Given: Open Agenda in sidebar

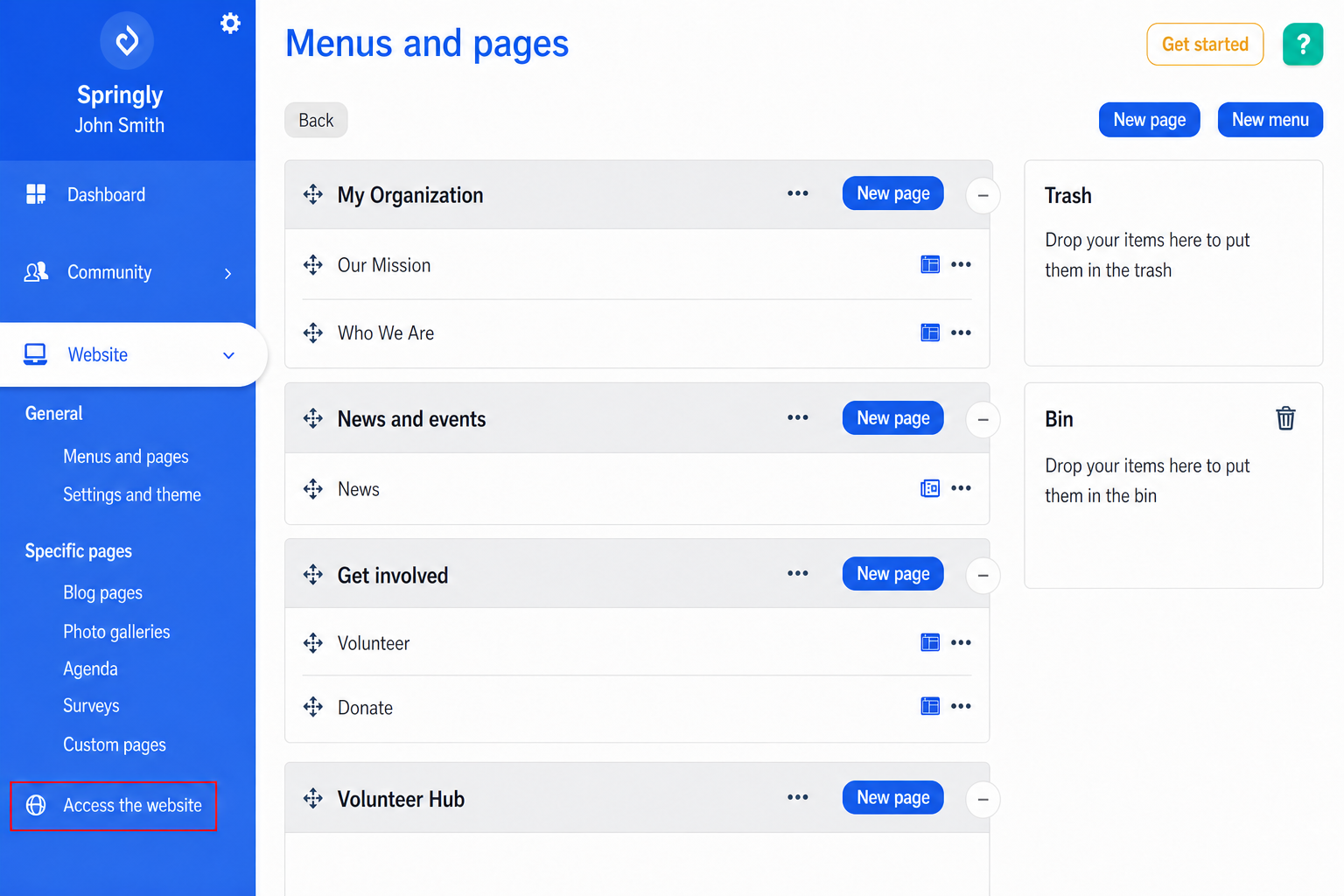Looking at the screenshot, I should click(90, 668).
